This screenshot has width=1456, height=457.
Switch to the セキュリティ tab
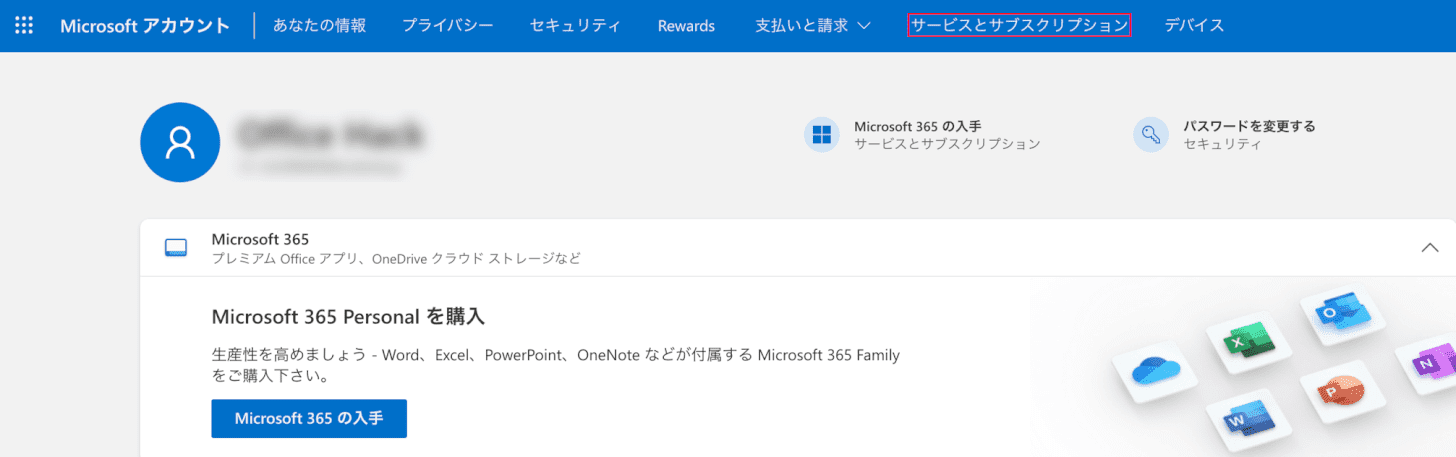pos(575,26)
